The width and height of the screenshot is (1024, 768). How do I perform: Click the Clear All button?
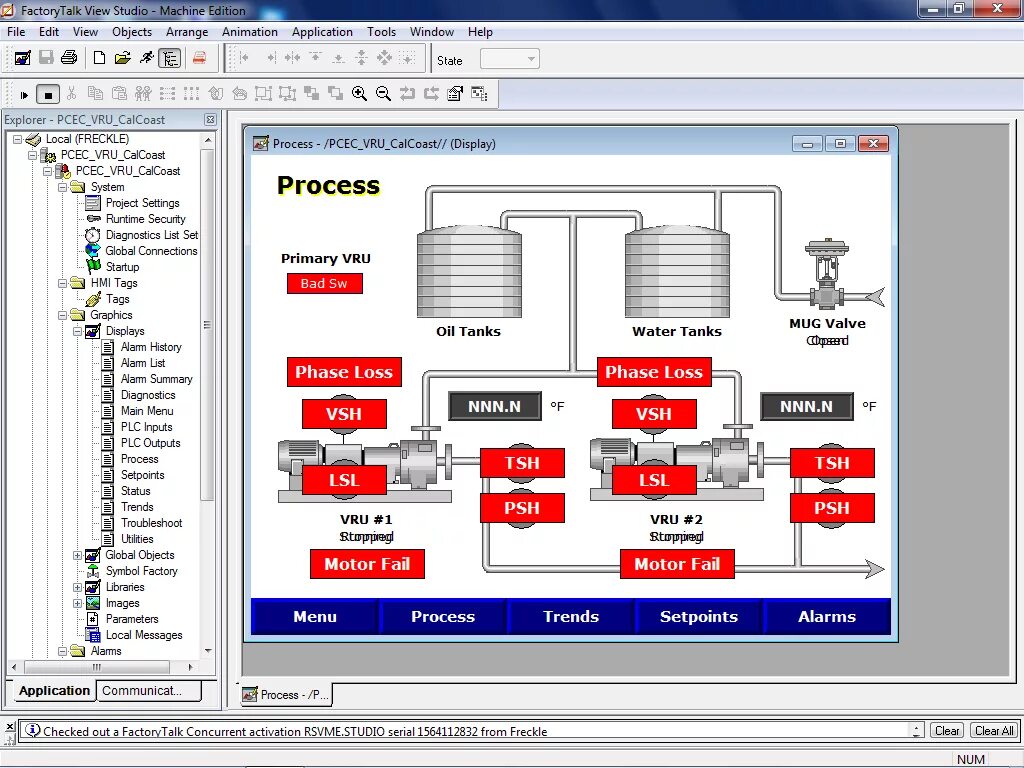coord(994,731)
